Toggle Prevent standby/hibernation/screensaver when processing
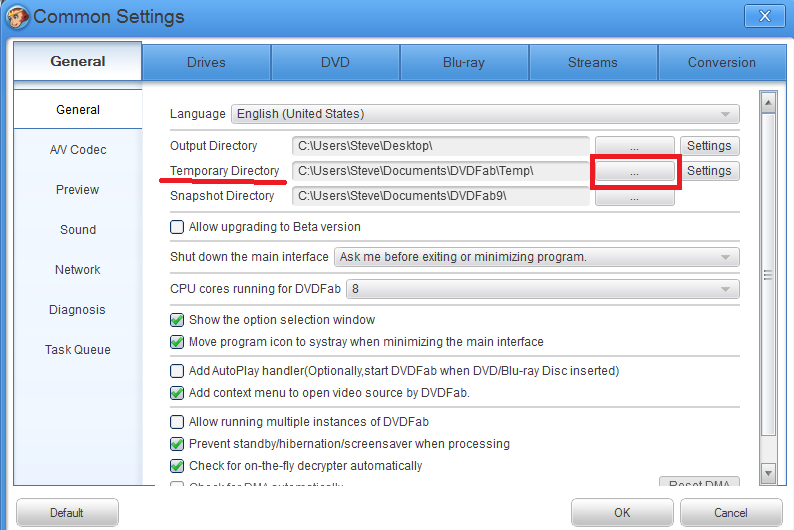This screenshot has height=530, width=794. click(x=177, y=444)
